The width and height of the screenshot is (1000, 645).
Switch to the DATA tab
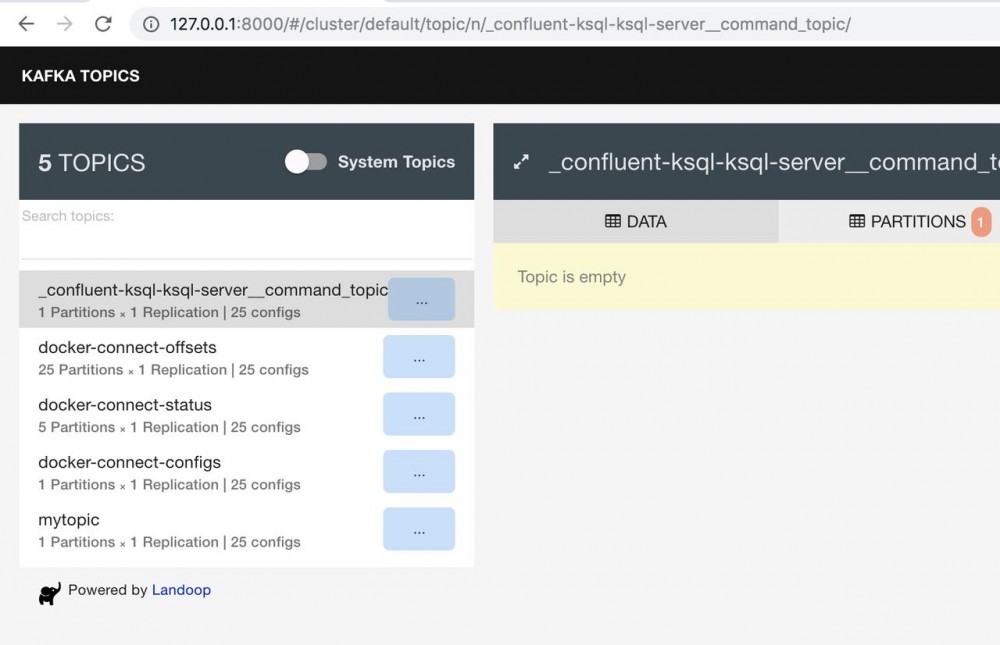coord(636,222)
